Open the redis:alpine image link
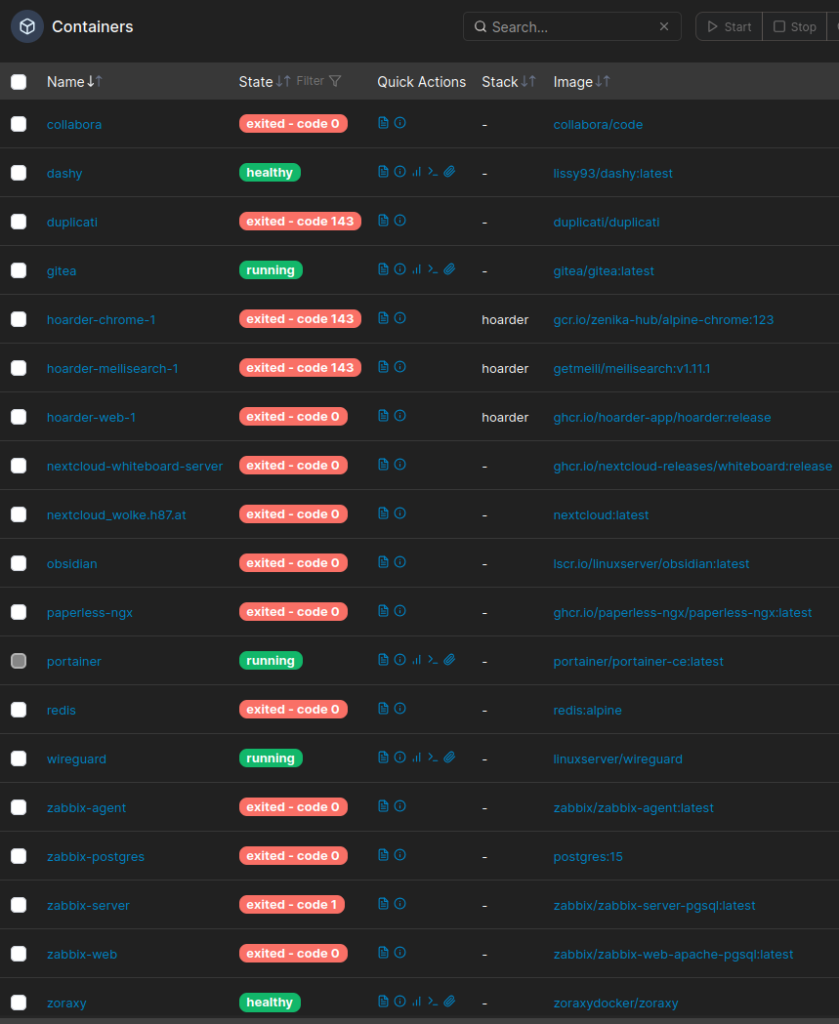This screenshot has height=1024, width=839. [x=587, y=711]
